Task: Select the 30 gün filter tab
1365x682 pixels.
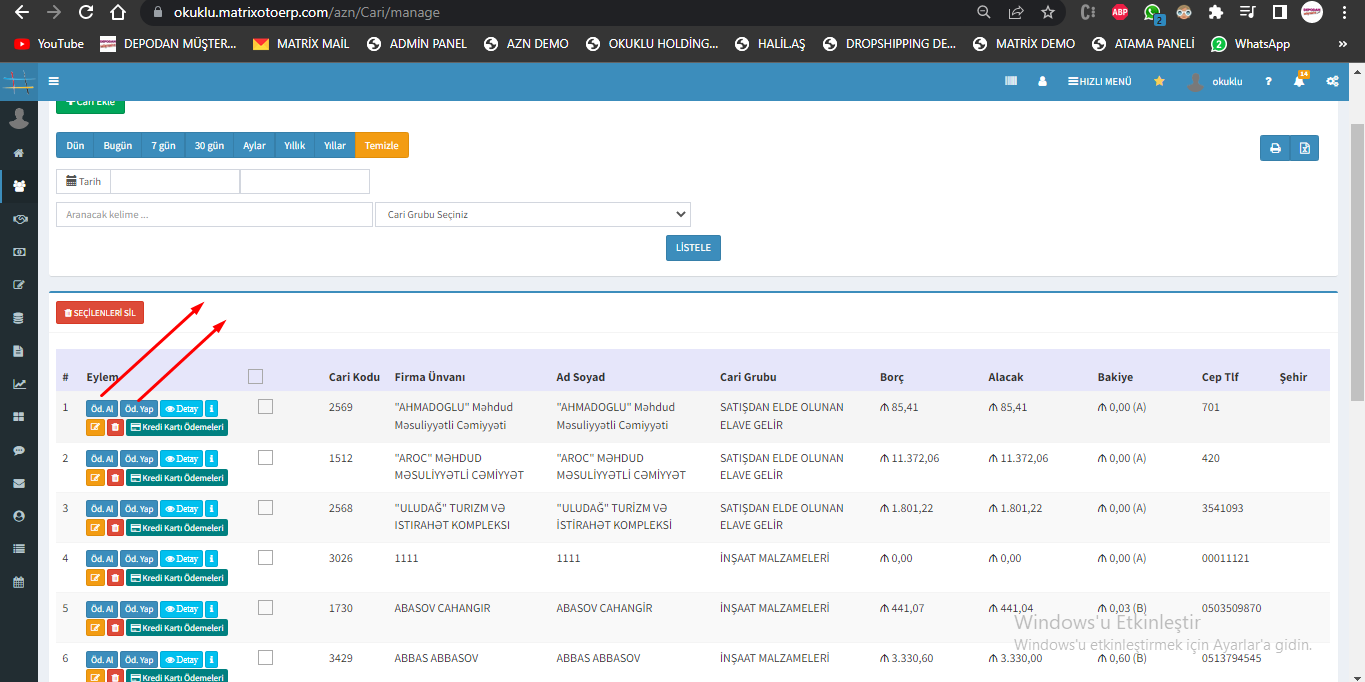Action: point(209,145)
